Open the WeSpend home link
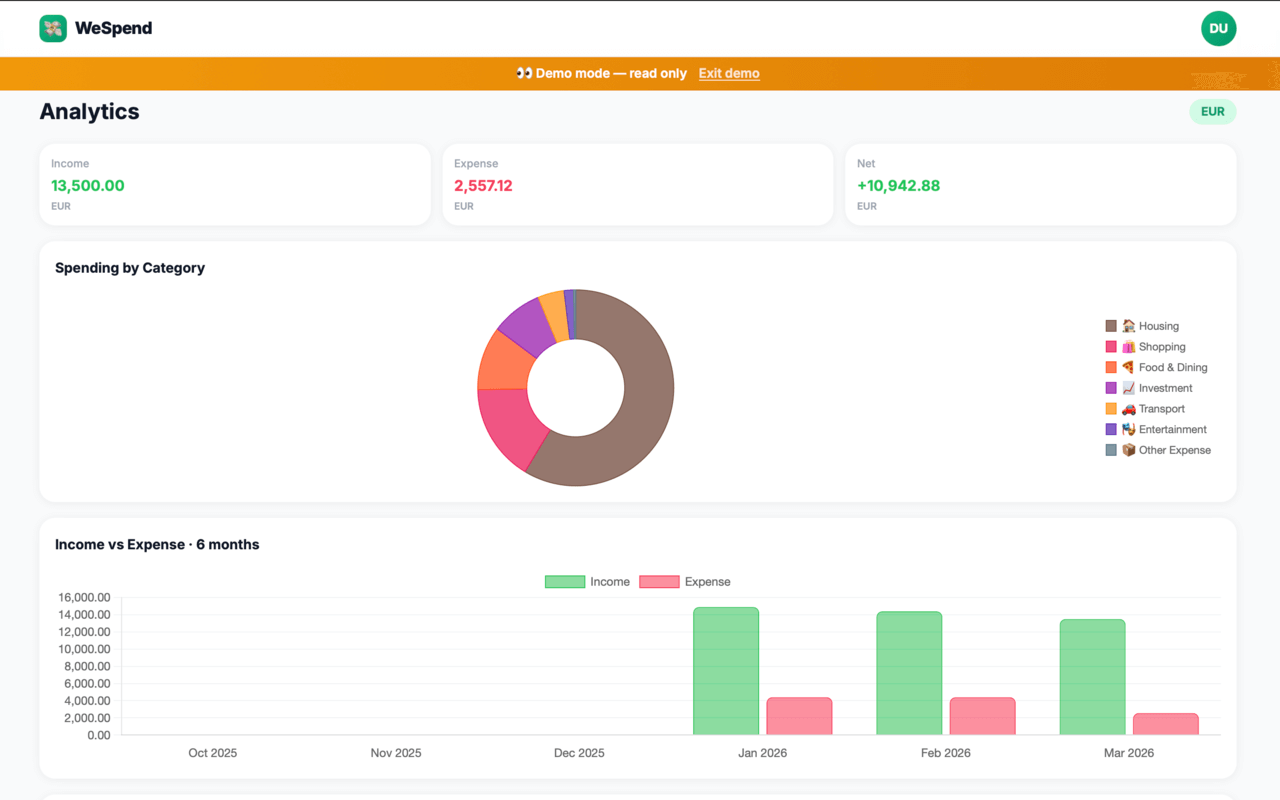Image resolution: width=1280 pixels, height=800 pixels. pyautogui.click(x=96, y=28)
